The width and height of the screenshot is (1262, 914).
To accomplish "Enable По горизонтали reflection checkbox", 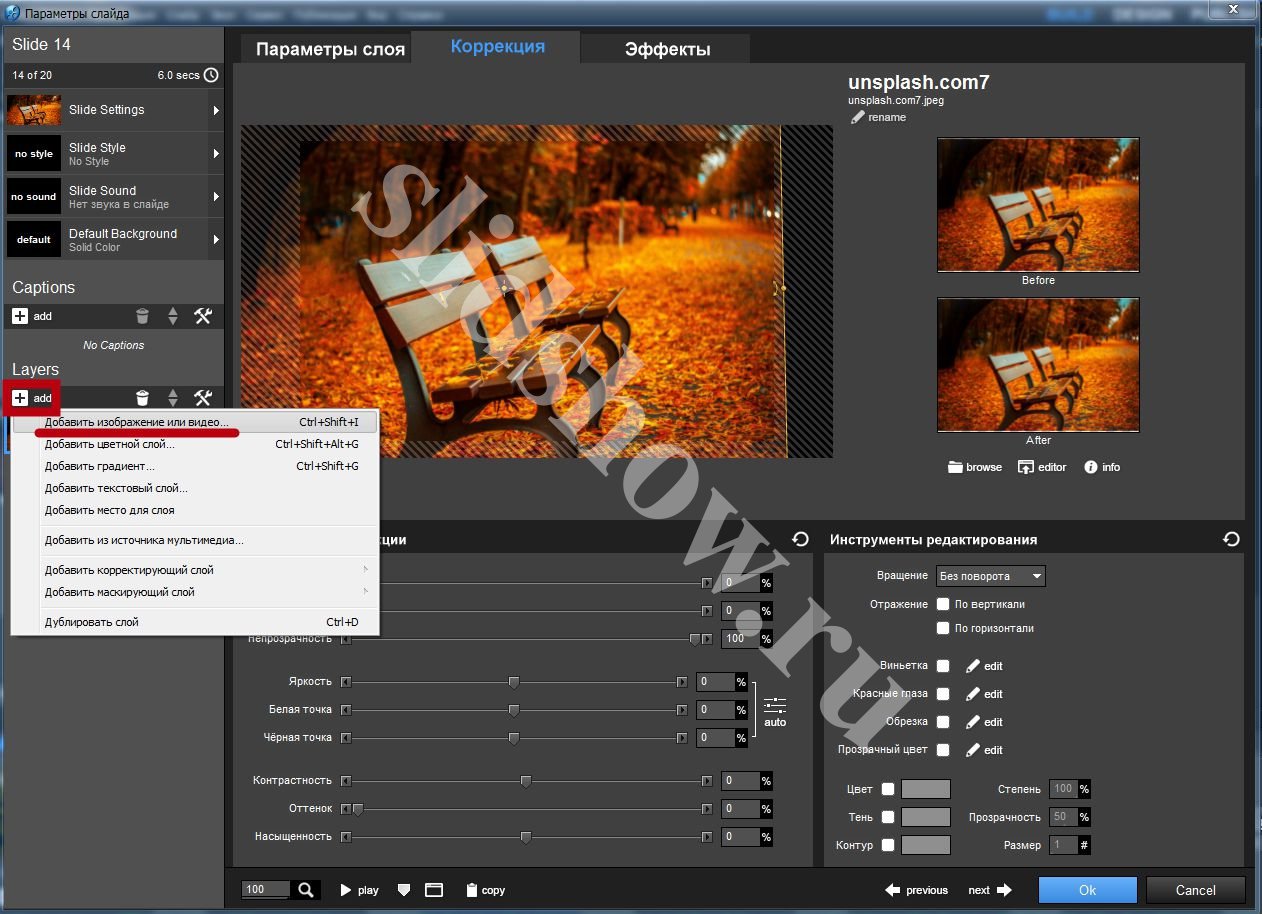I will (x=943, y=628).
